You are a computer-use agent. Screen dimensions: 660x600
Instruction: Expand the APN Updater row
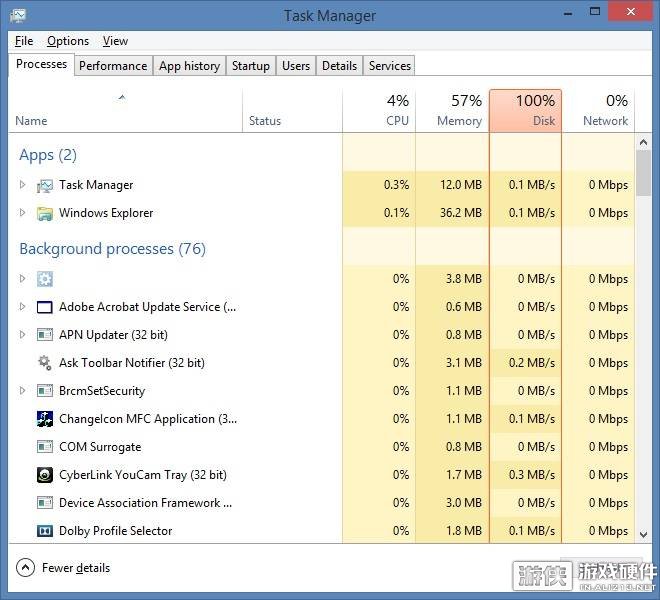point(22,335)
